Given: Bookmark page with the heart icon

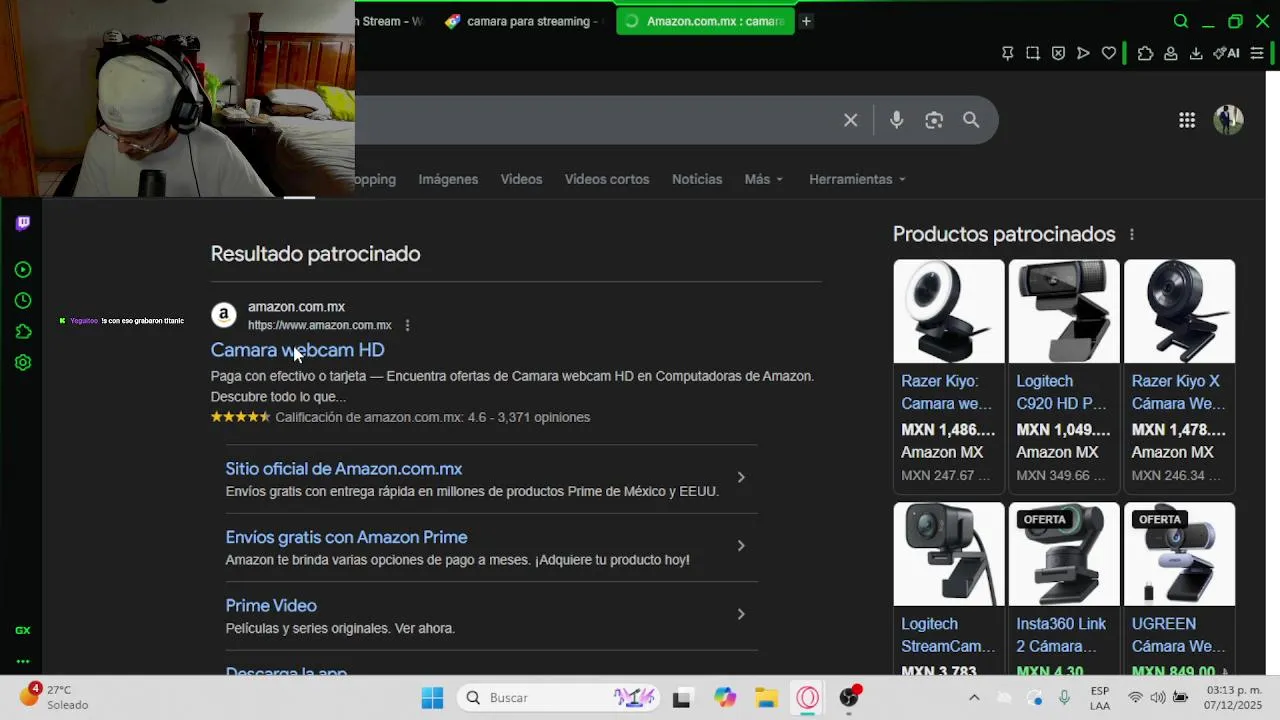Looking at the screenshot, I should [1109, 53].
